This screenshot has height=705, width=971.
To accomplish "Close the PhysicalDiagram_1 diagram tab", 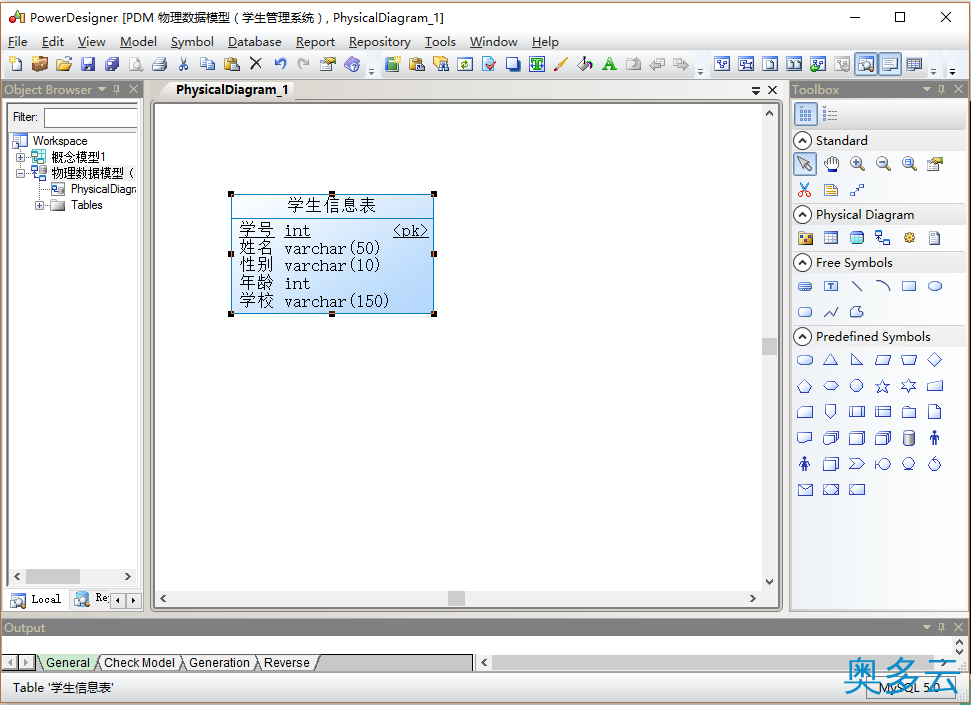I will click(772, 90).
